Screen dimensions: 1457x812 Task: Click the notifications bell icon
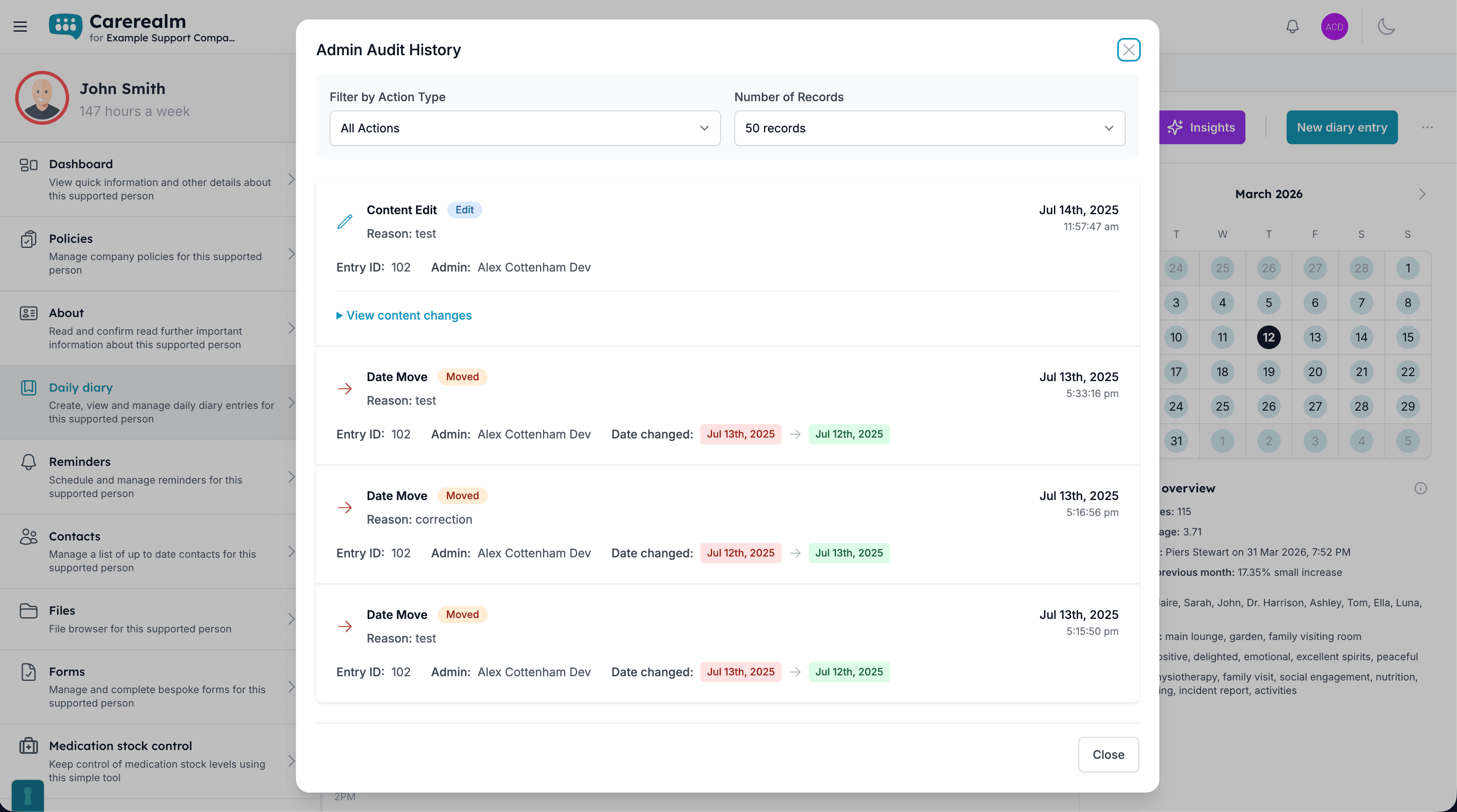click(1293, 27)
